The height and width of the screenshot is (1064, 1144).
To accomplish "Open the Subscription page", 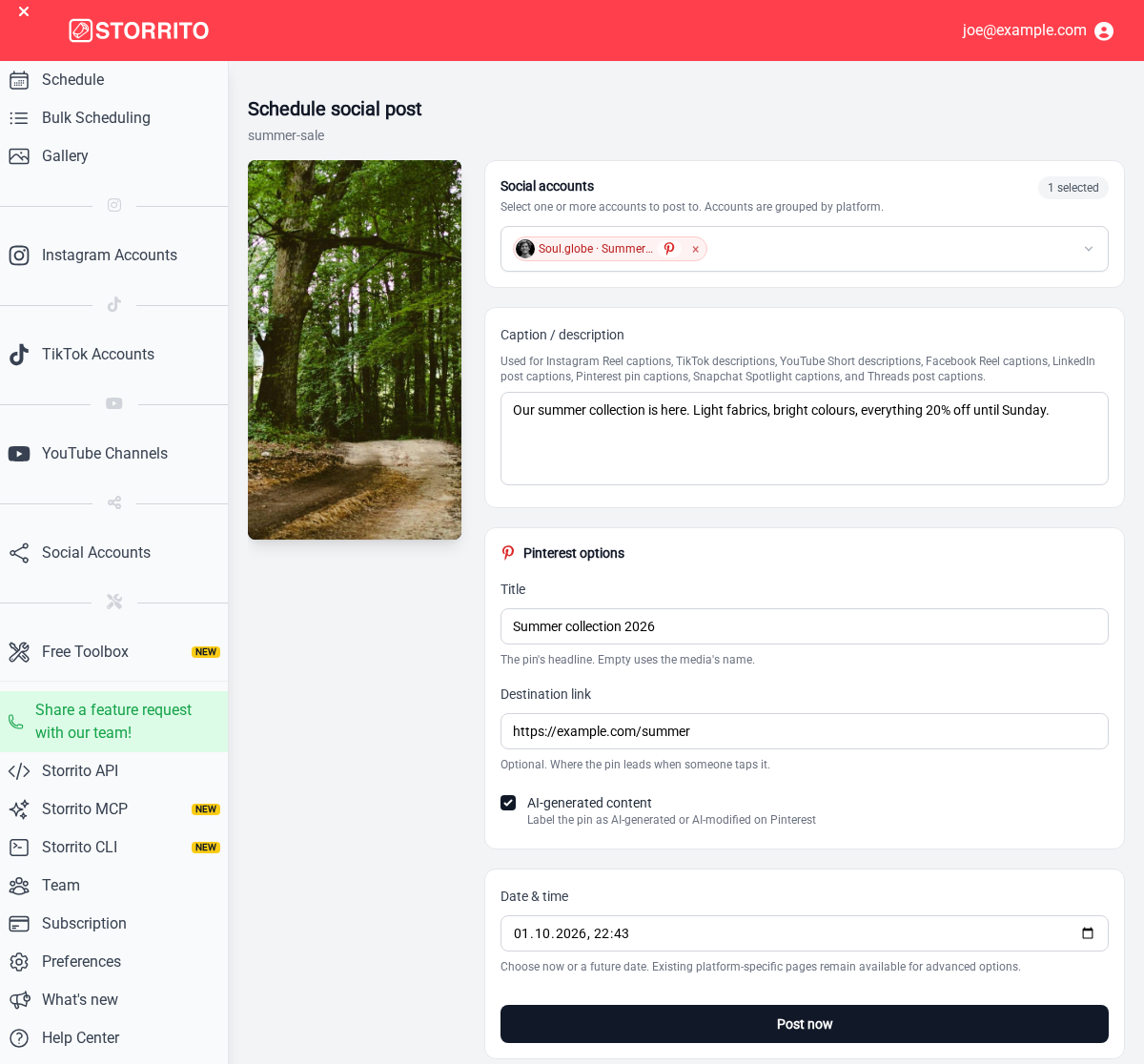I will click(x=114, y=924).
